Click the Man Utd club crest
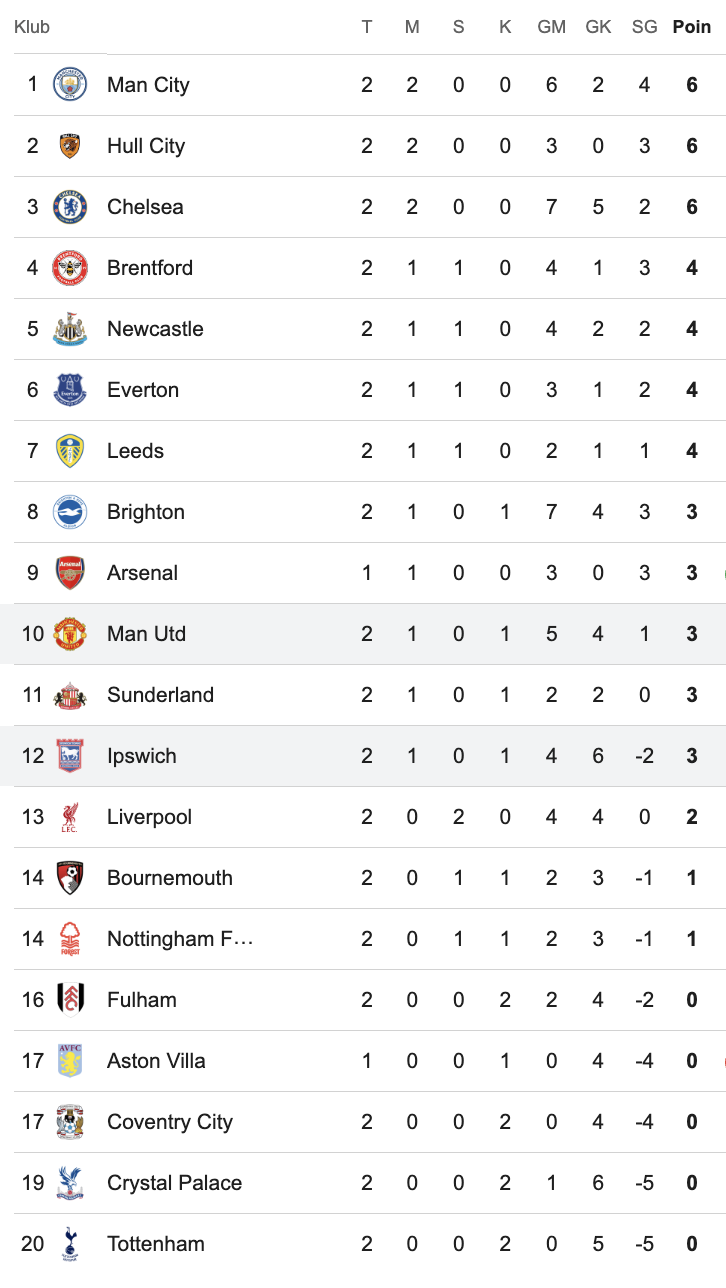726x1288 pixels. click(x=70, y=634)
